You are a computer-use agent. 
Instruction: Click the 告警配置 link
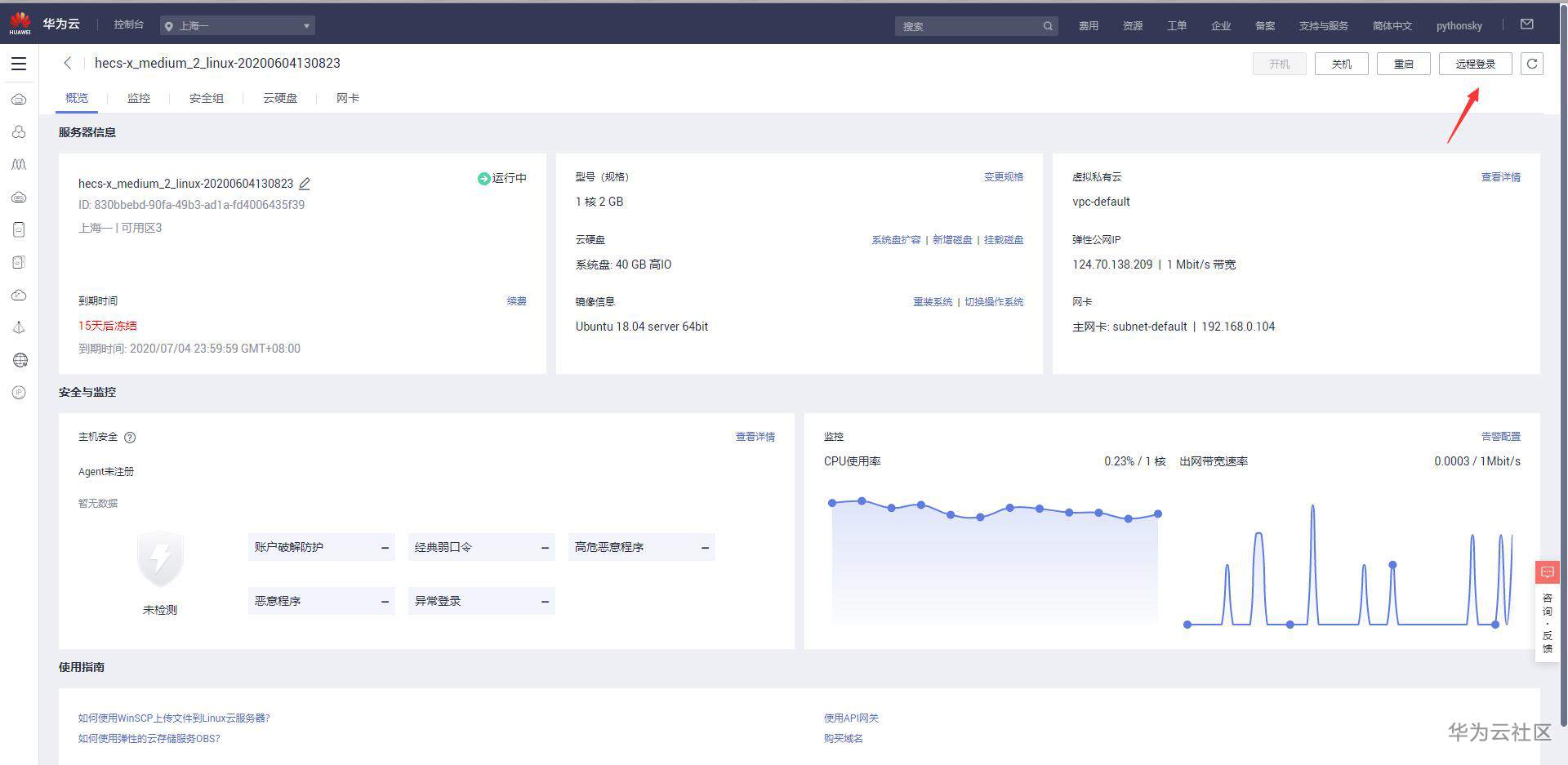pyautogui.click(x=1501, y=437)
